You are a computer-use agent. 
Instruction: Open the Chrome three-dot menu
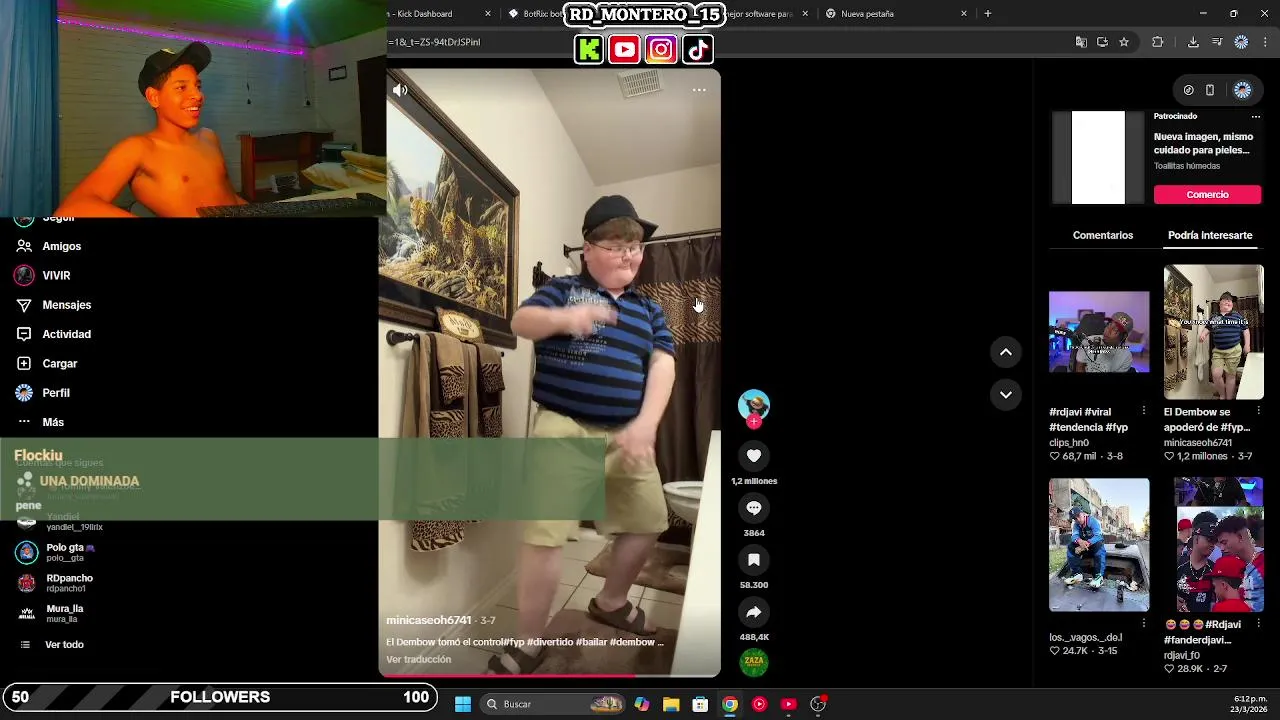tap(1266, 42)
